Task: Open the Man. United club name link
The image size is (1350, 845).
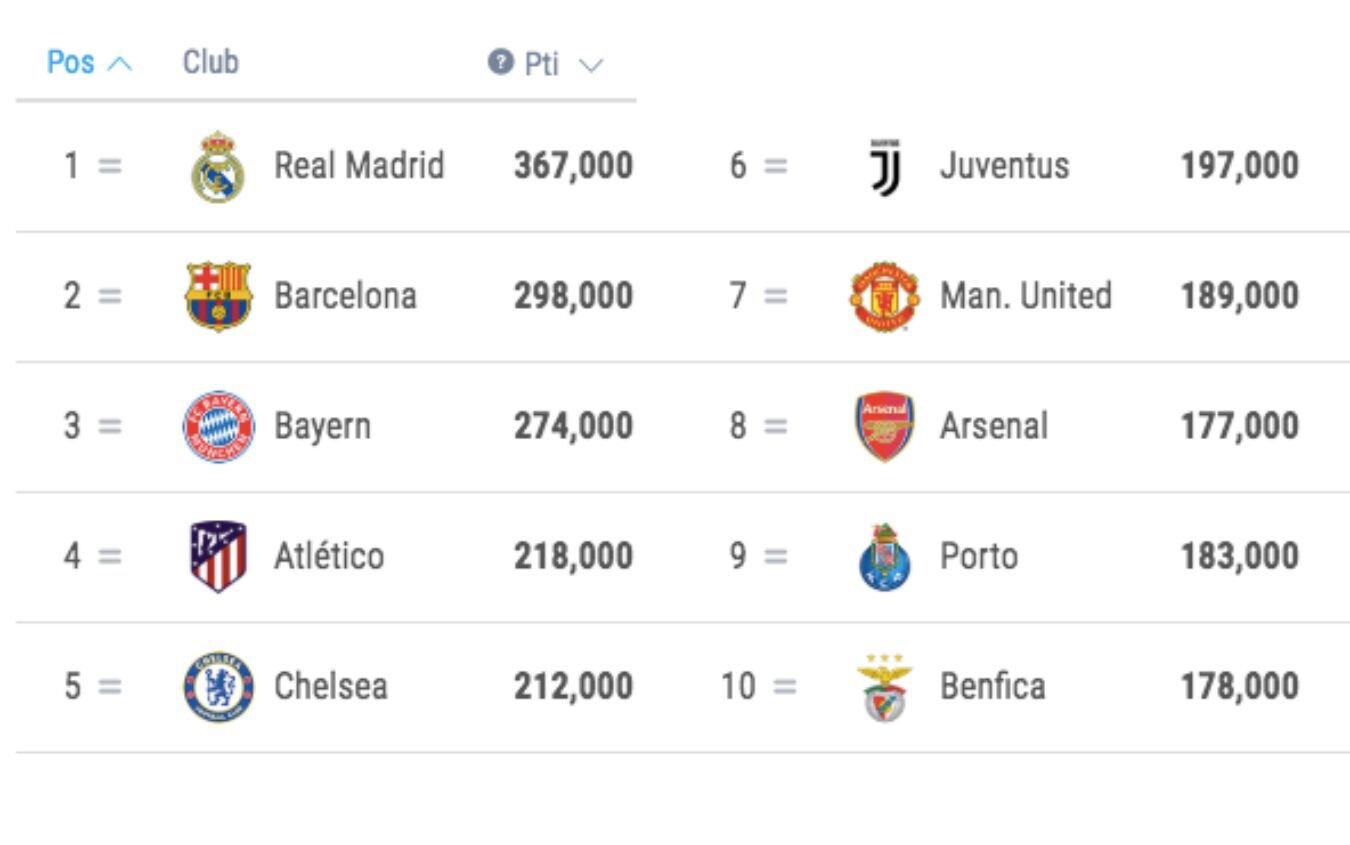Action: point(1025,295)
